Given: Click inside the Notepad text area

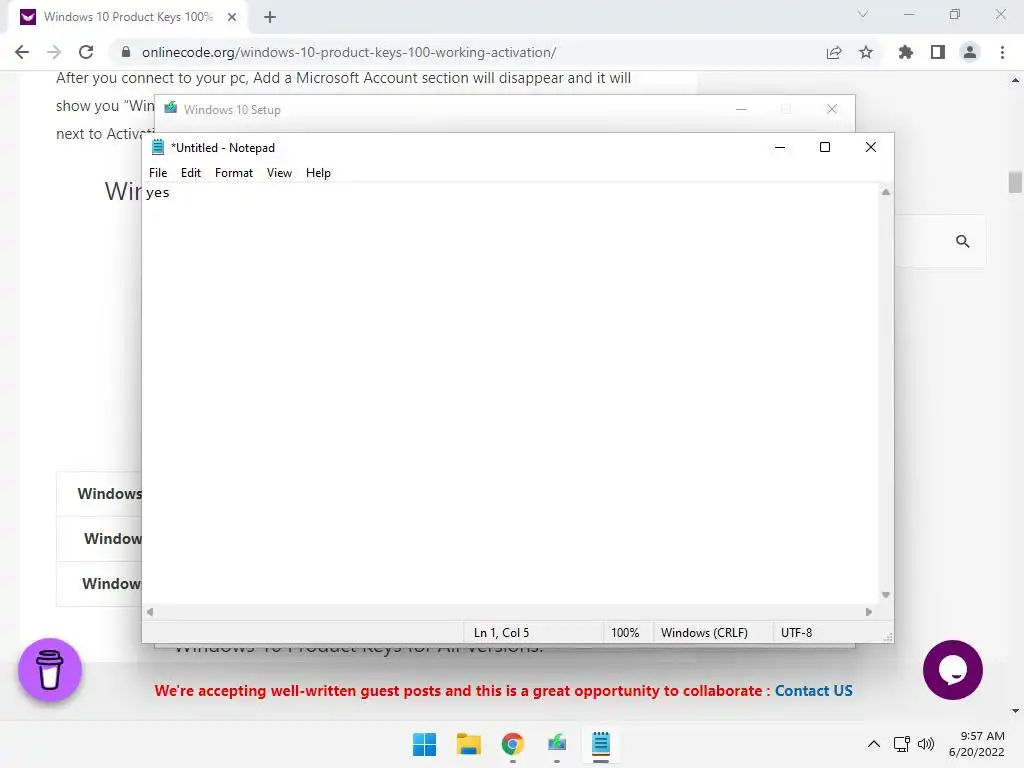Looking at the screenshot, I should pyautogui.click(x=511, y=393).
